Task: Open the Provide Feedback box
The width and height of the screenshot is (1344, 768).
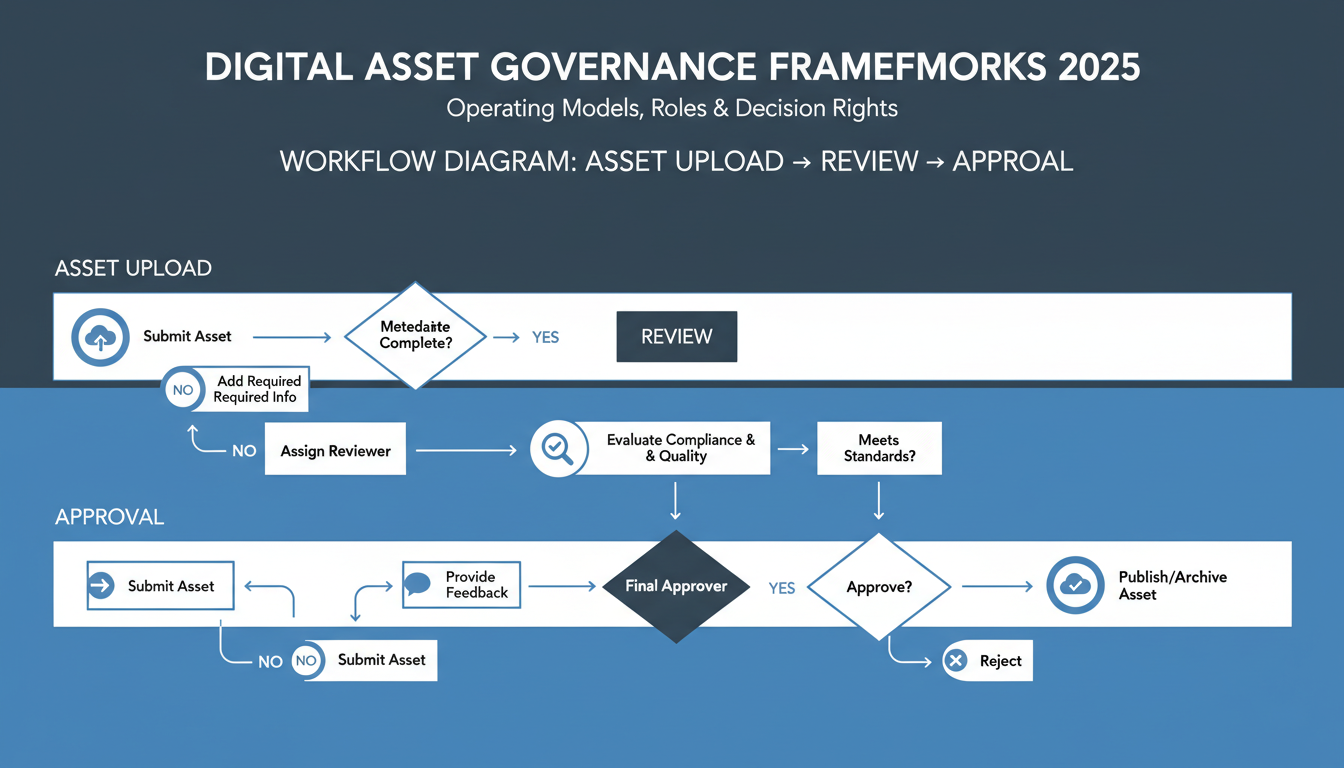Action: (461, 585)
